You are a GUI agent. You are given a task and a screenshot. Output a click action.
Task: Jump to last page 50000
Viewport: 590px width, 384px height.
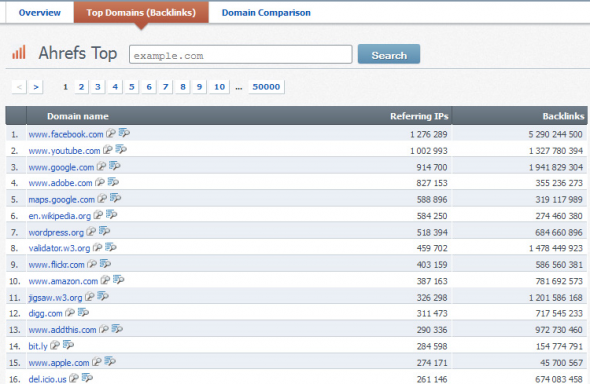tap(266, 87)
